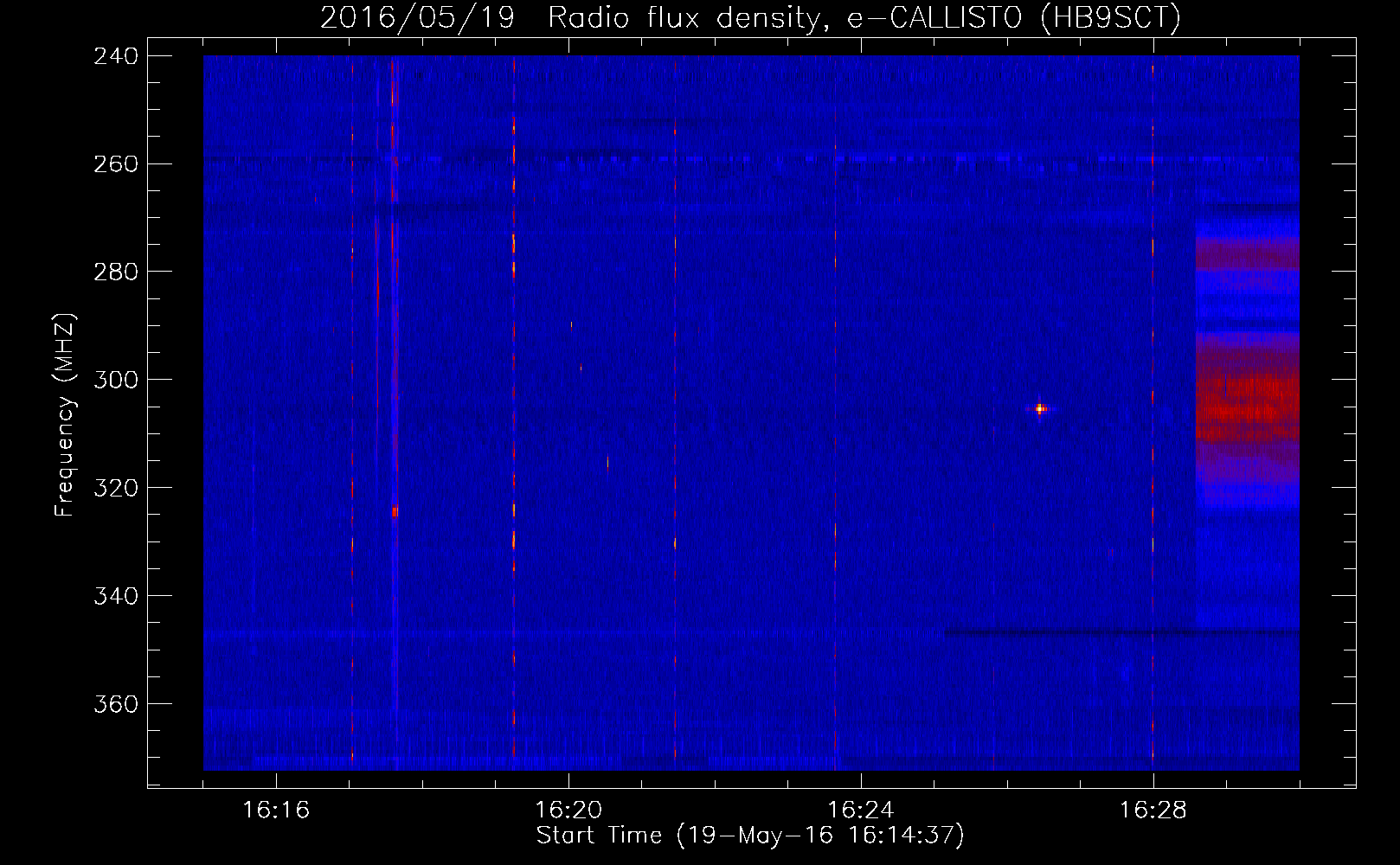Click the 16:20 time tick label
The width and height of the screenshot is (1400, 865).
pyautogui.click(x=568, y=811)
